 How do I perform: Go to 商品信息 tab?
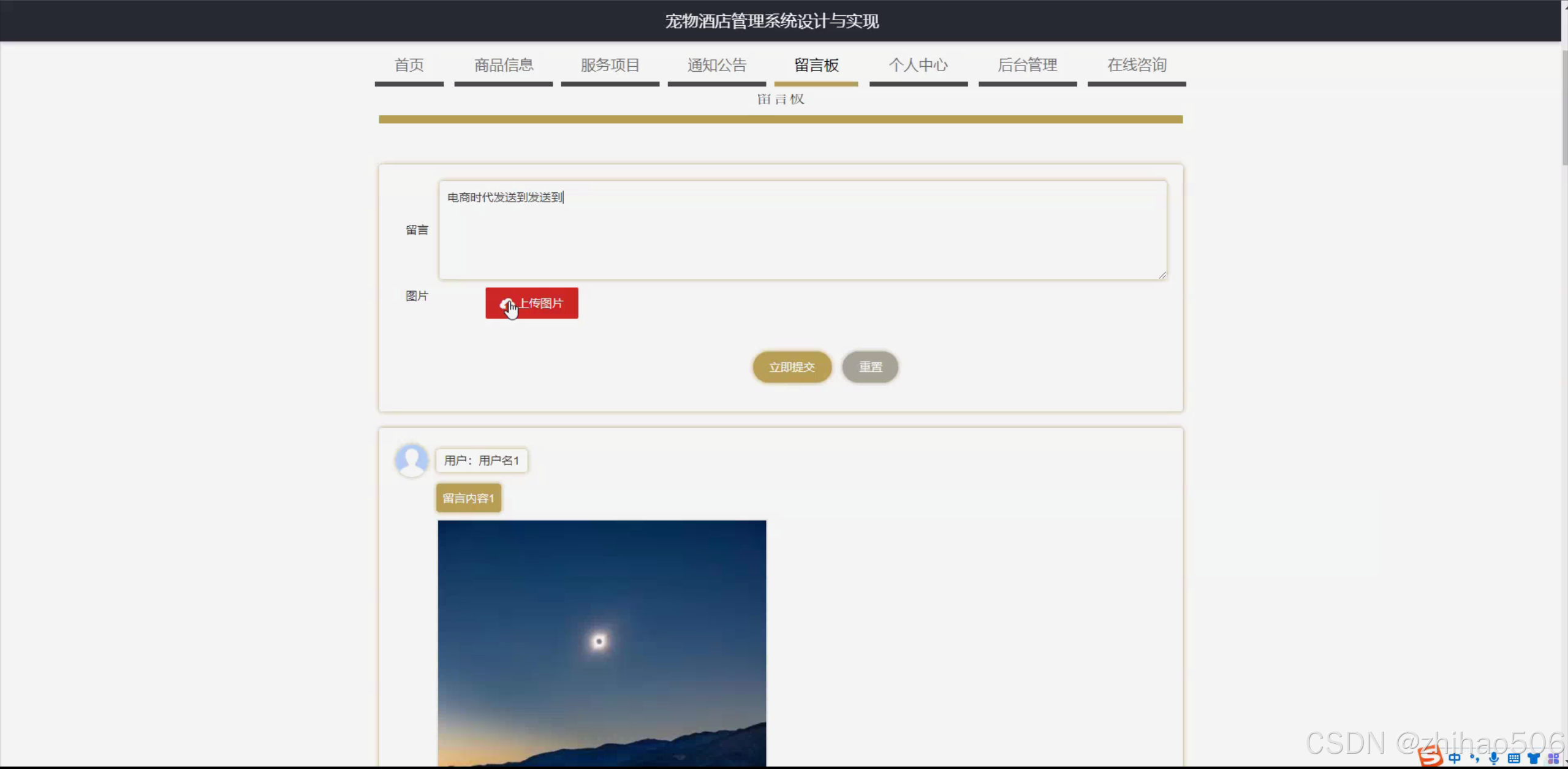click(504, 65)
